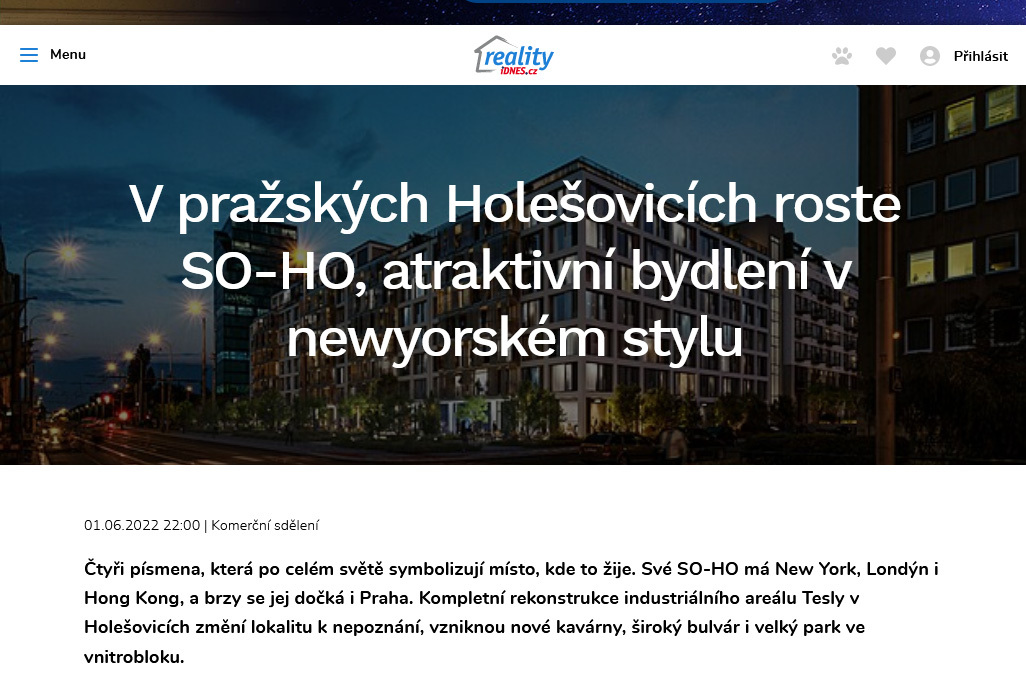Click the Přihlásit login link
This screenshot has width=1026, height=677.
981,56
